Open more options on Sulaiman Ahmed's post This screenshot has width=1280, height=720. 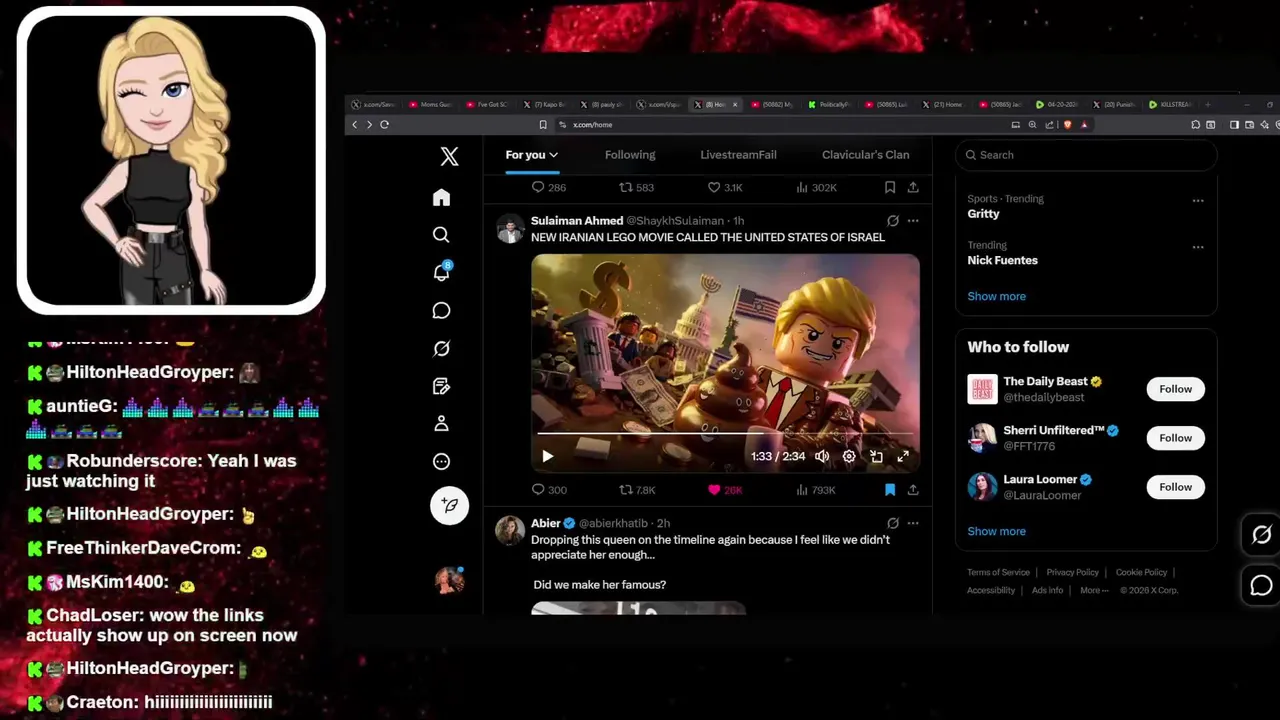pos(913,221)
